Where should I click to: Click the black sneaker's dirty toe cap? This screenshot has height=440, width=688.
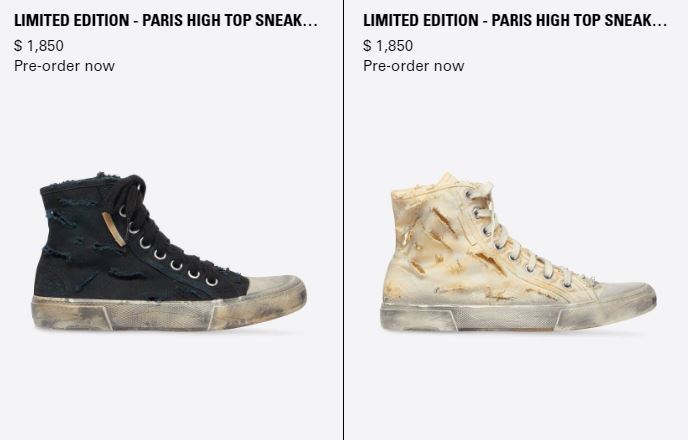tap(274, 286)
